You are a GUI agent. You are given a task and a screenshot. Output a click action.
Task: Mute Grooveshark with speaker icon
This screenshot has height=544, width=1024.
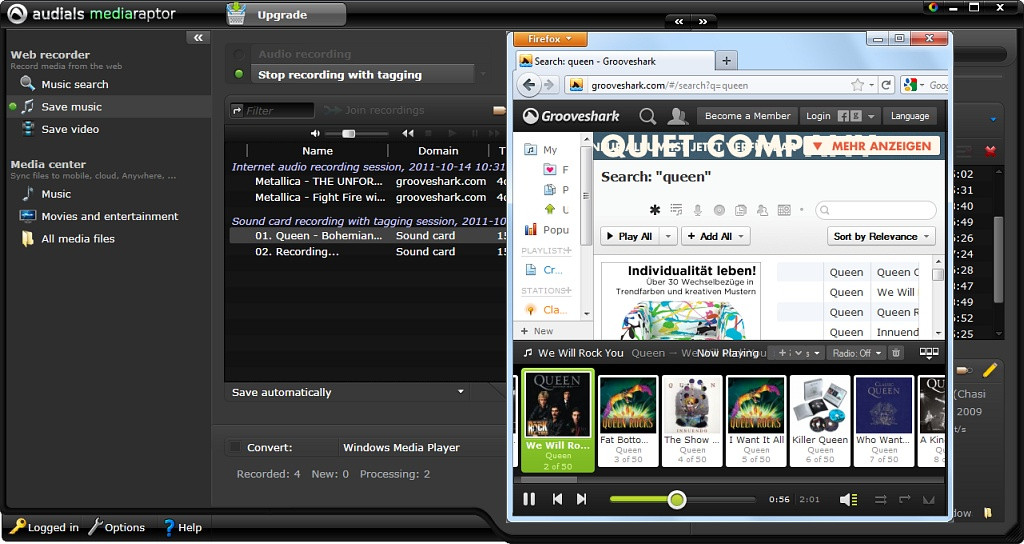click(x=848, y=500)
